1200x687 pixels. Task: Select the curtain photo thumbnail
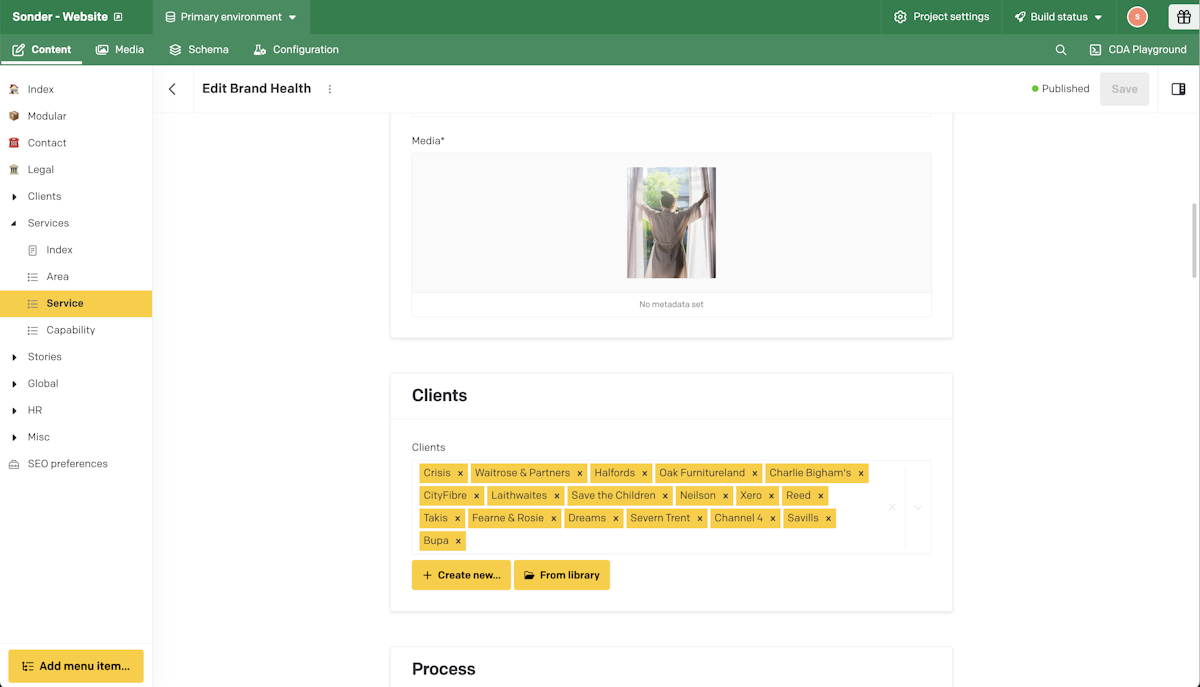671,222
